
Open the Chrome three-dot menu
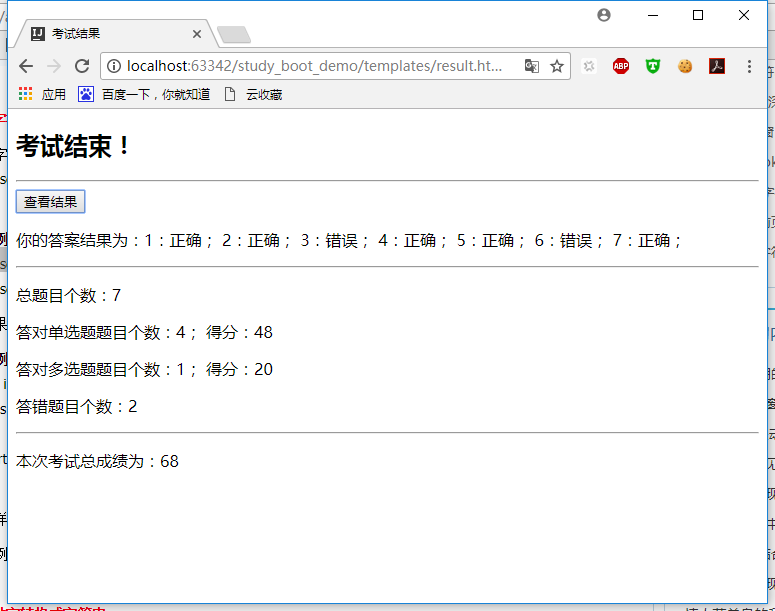click(x=749, y=66)
